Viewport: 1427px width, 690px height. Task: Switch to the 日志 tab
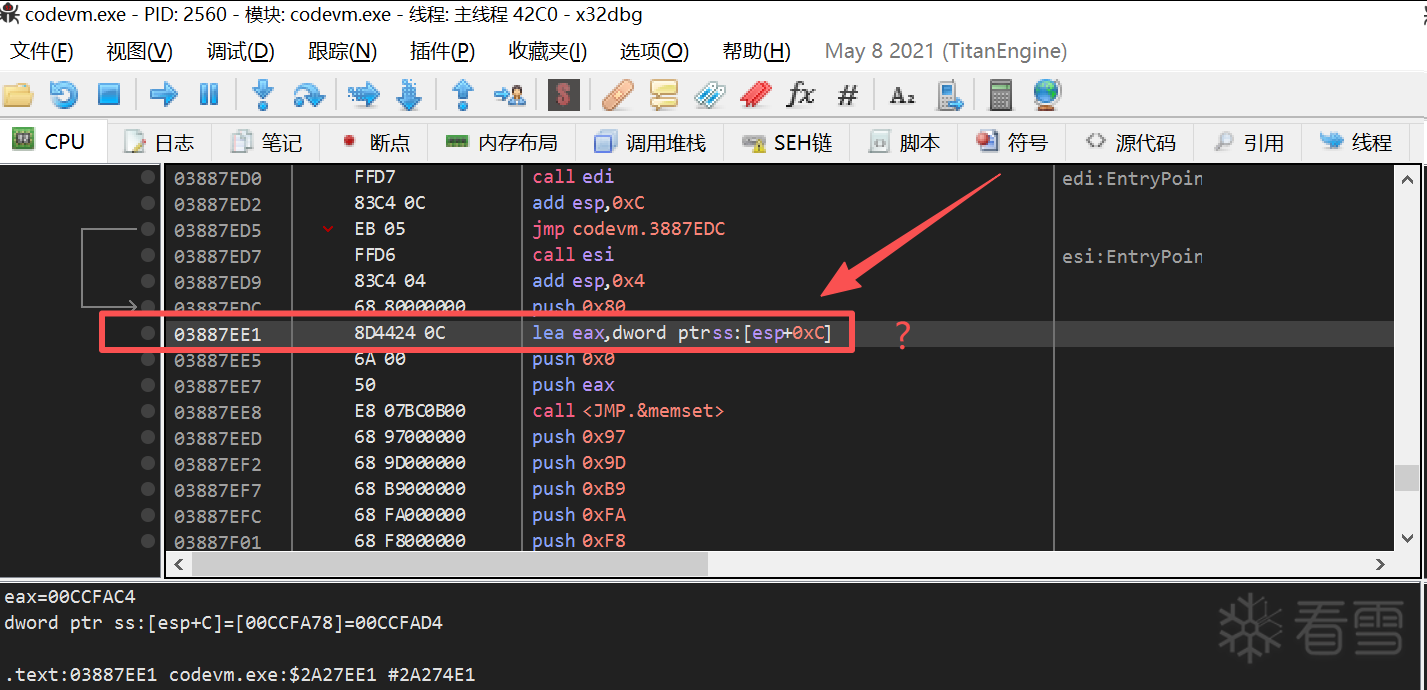159,143
